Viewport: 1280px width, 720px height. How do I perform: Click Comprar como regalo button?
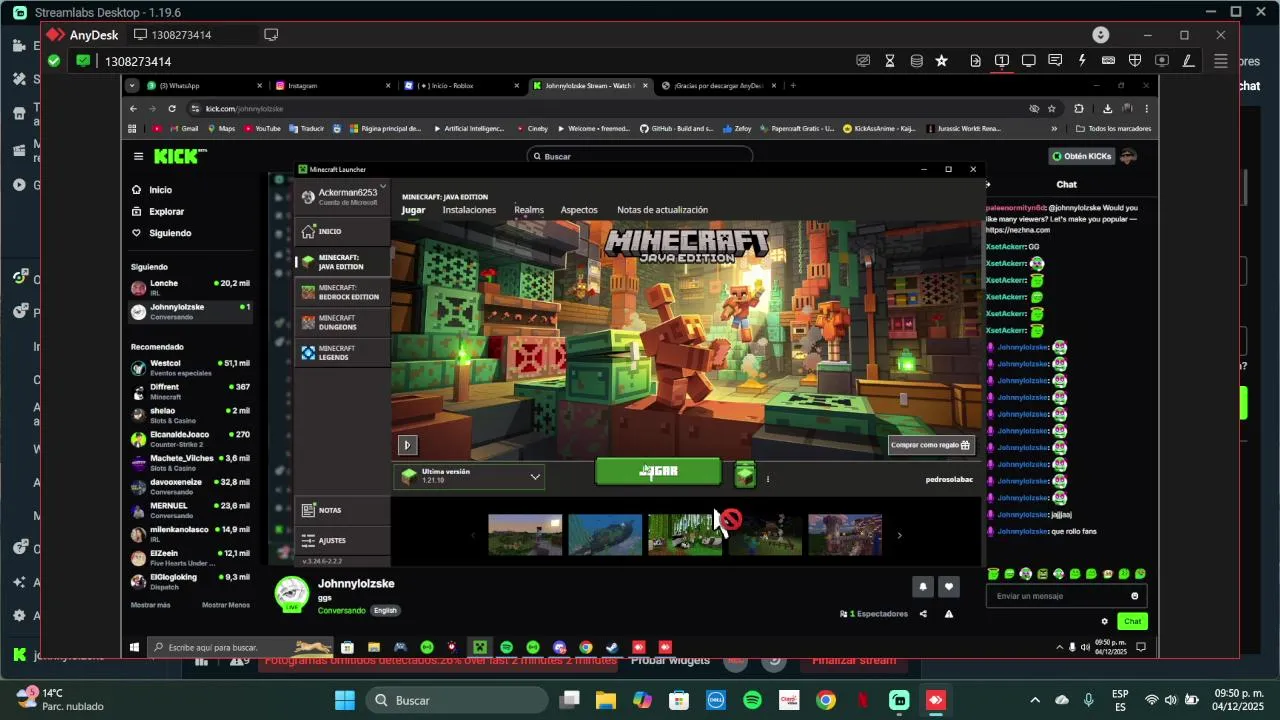[x=931, y=445]
